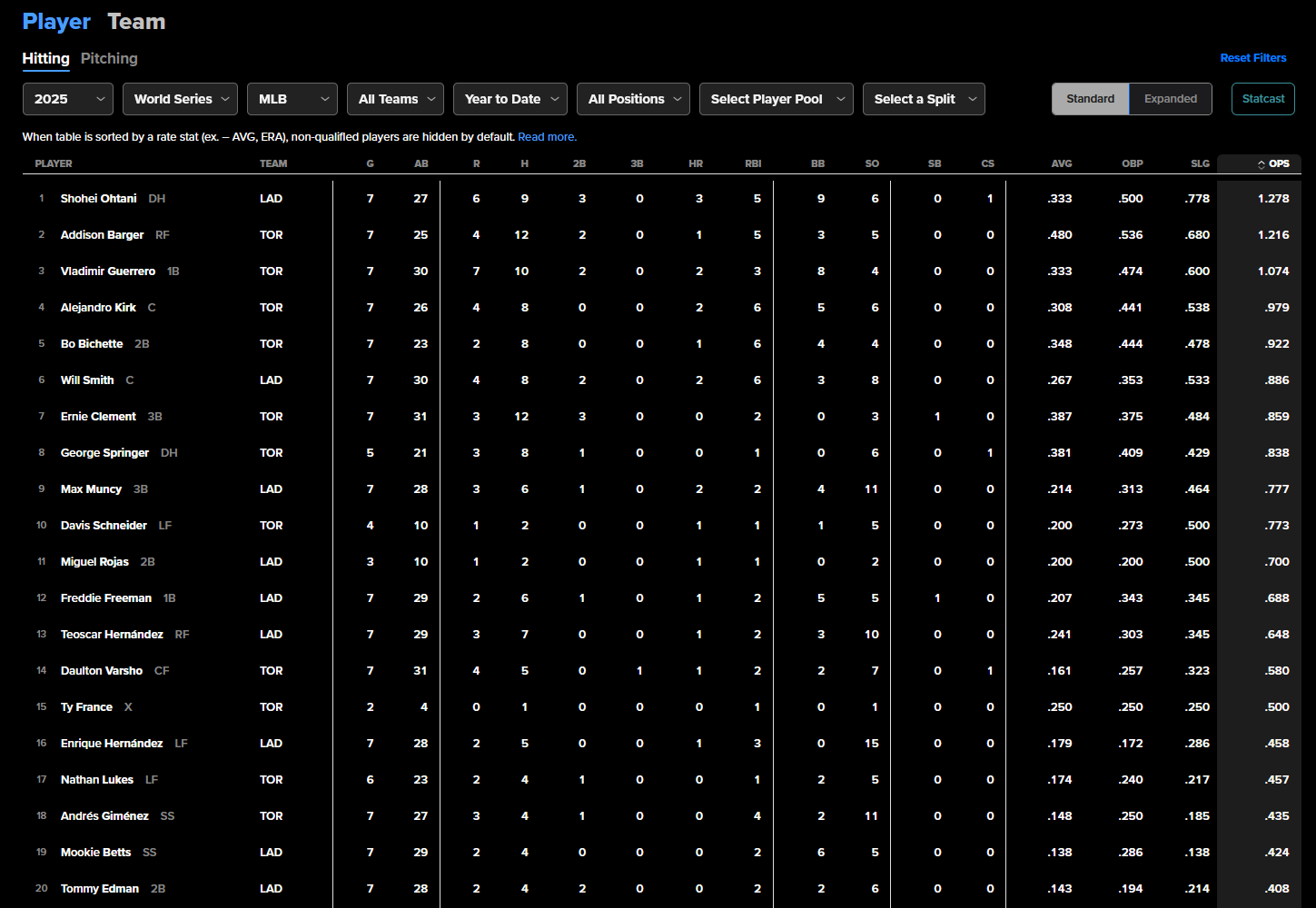Sort by the R column header
The width and height of the screenshot is (1316, 908).
(477, 164)
